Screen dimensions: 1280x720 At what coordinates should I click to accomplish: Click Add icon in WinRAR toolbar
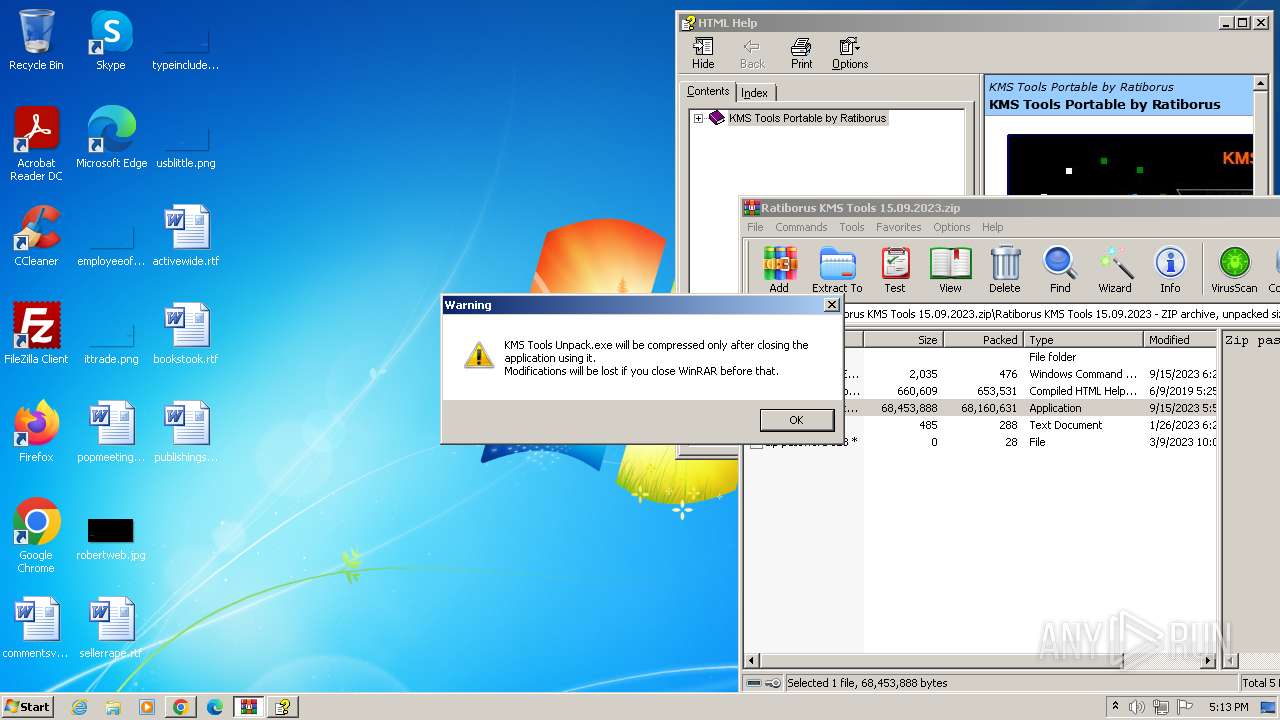[x=779, y=270]
